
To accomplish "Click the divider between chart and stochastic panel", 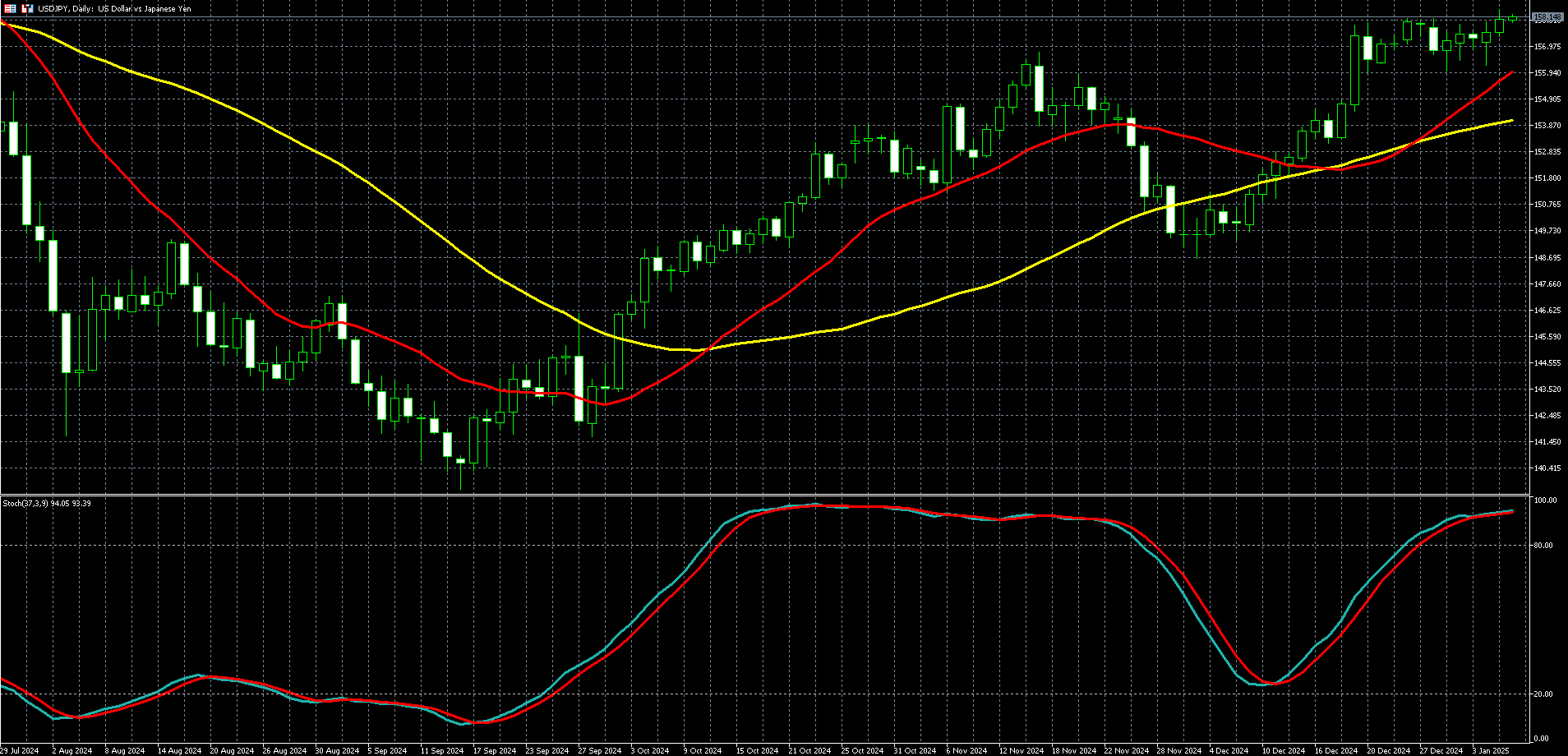I will (x=764, y=495).
